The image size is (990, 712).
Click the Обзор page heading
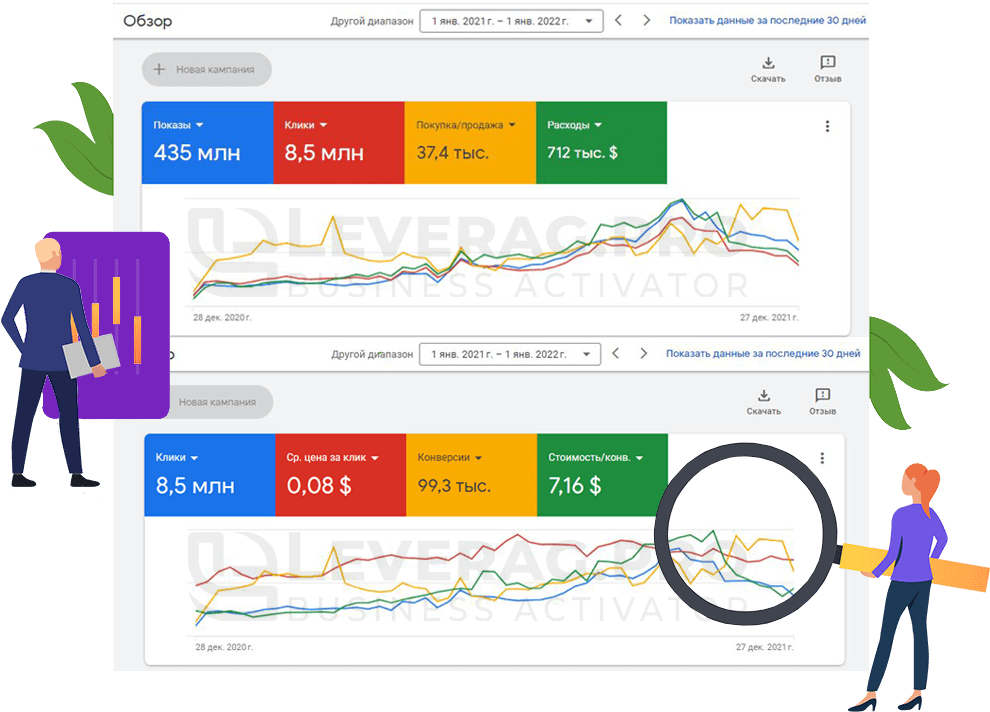[x=147, y=21]
